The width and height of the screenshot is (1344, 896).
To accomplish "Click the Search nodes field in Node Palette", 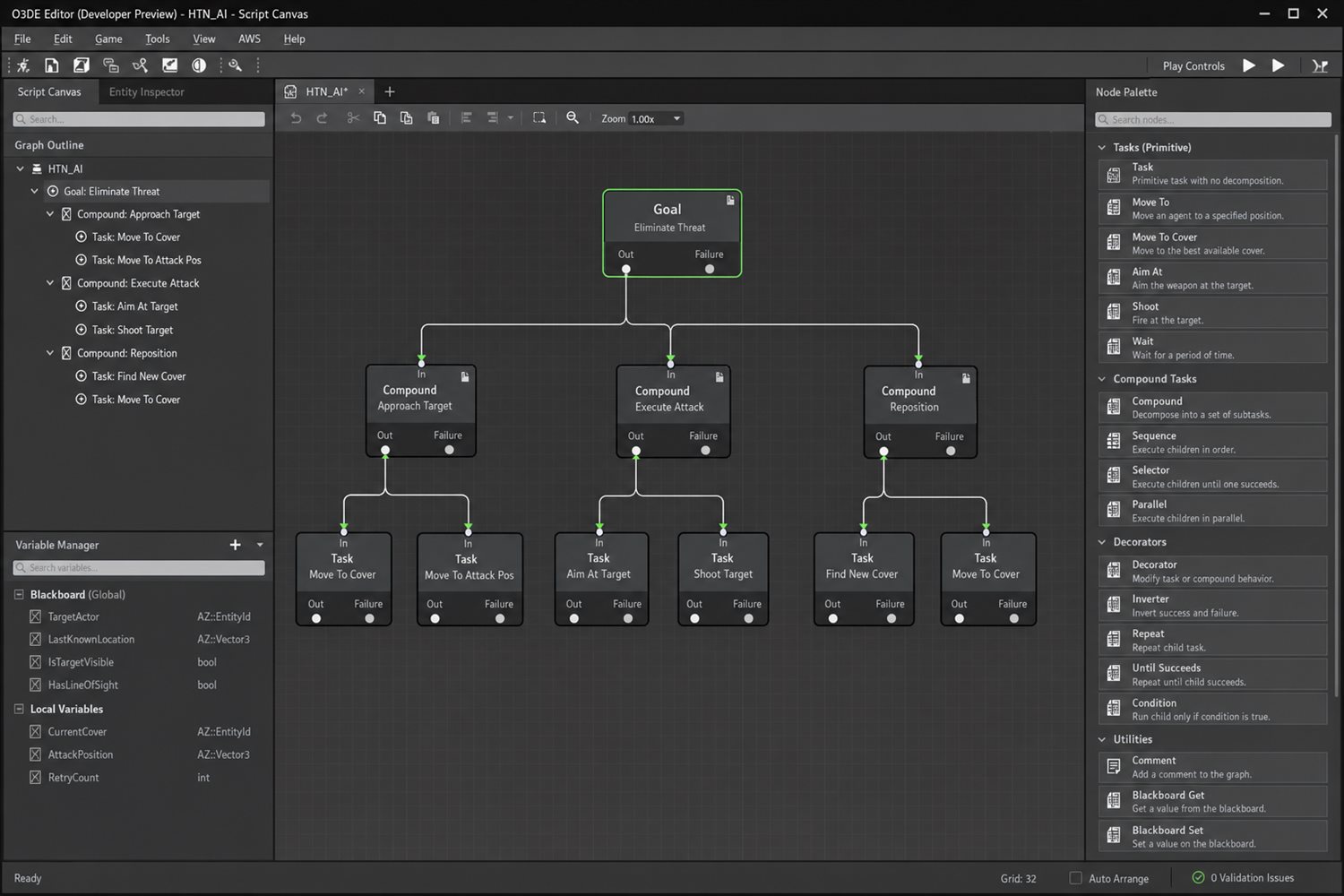I will (1213, 119).
